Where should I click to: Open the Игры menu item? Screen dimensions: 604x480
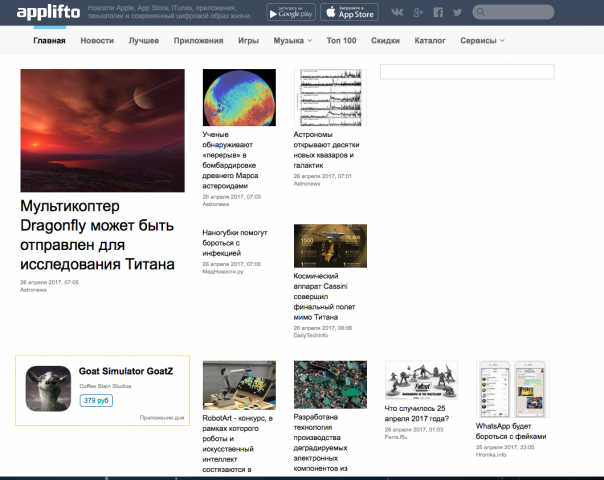point(248,40)
